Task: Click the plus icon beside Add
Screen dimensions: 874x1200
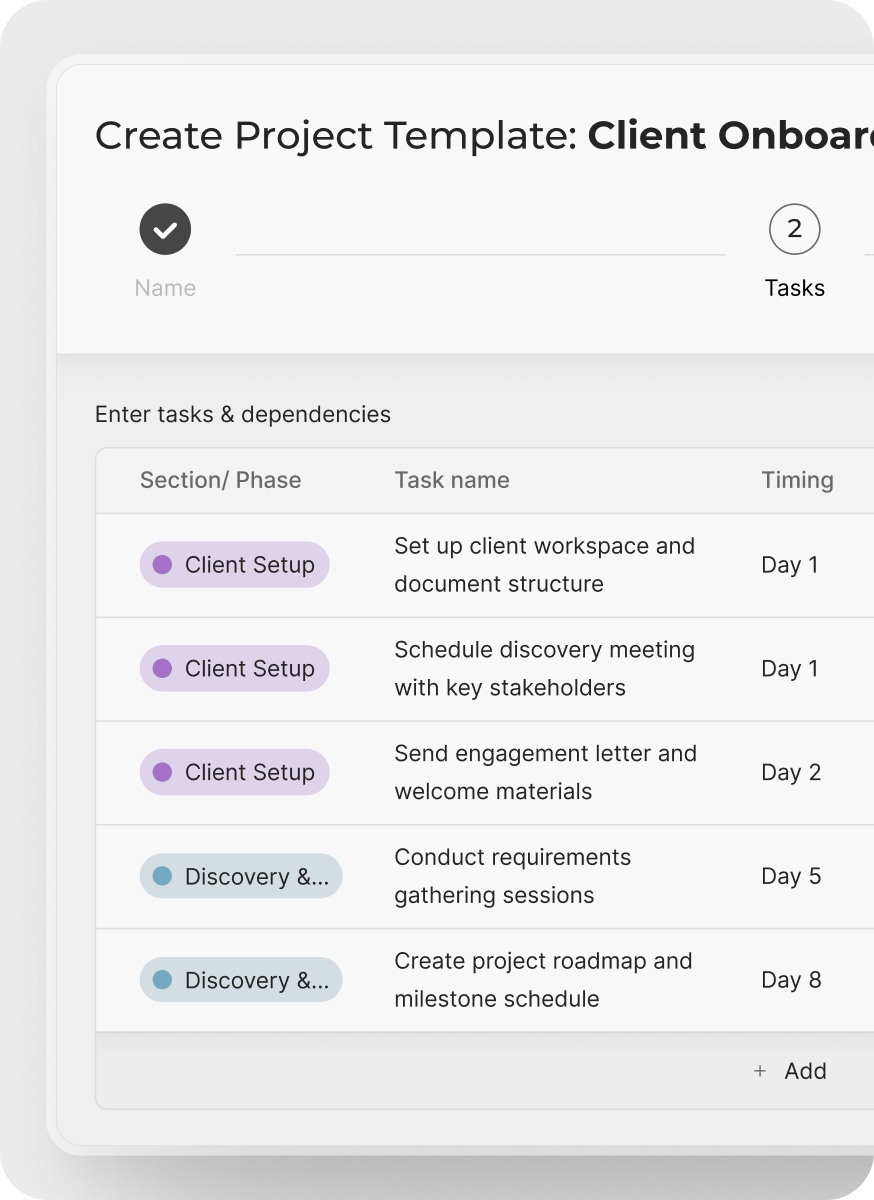Action: (x=760, y=1071)
